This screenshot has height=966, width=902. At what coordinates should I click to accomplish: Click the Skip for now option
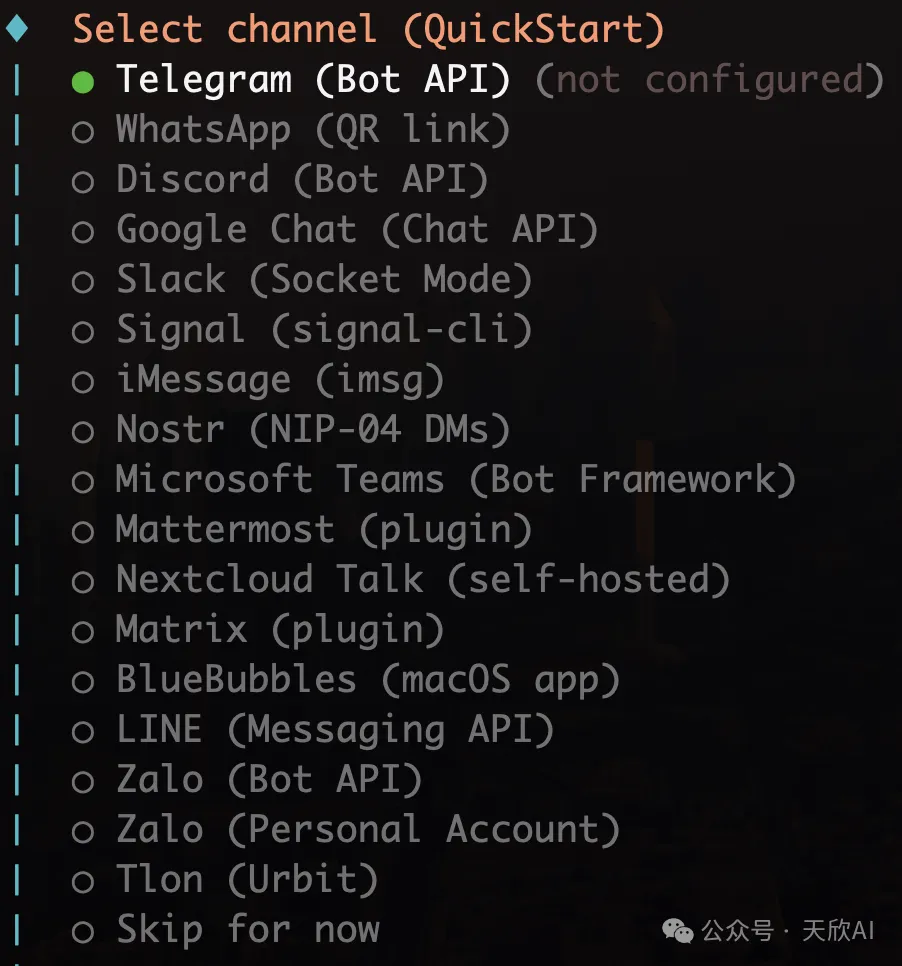(x=247, y=930)
